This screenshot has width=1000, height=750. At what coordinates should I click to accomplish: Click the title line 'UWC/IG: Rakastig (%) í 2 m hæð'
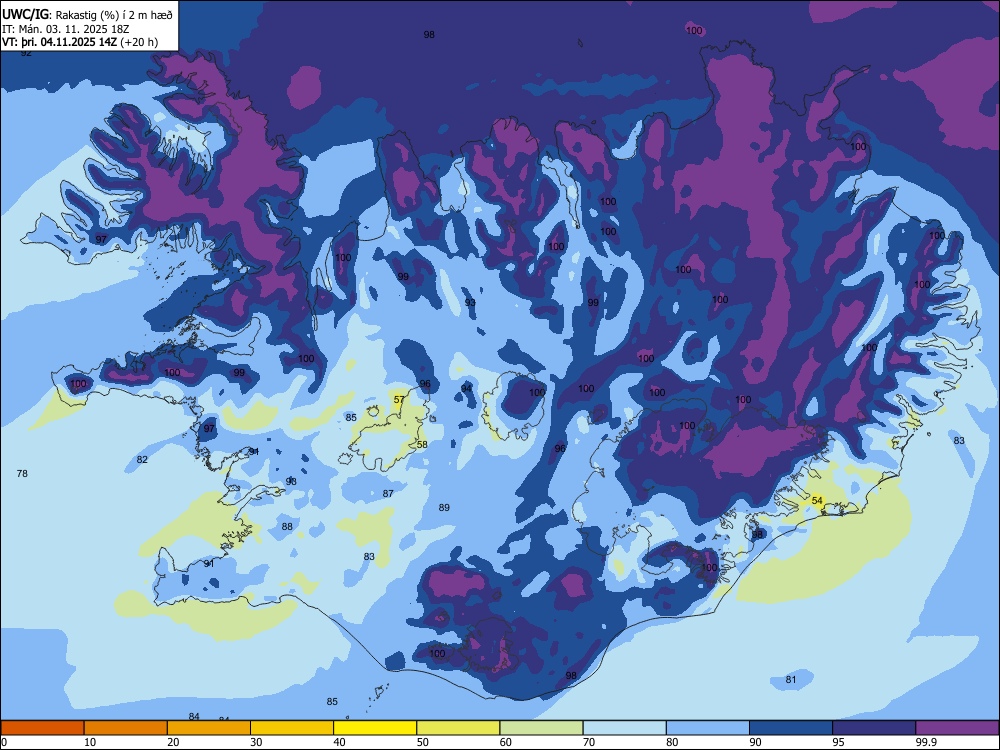(x=87, y=13)
